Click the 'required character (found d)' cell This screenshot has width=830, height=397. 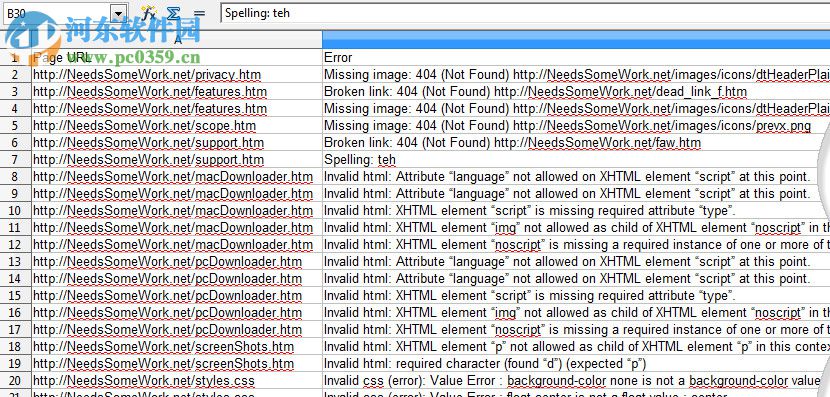click(576, 364)
